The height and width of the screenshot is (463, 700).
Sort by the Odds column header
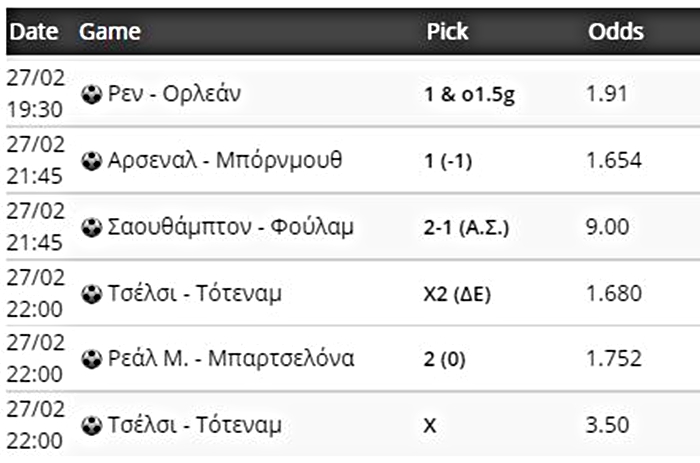[x=615, y=32]
